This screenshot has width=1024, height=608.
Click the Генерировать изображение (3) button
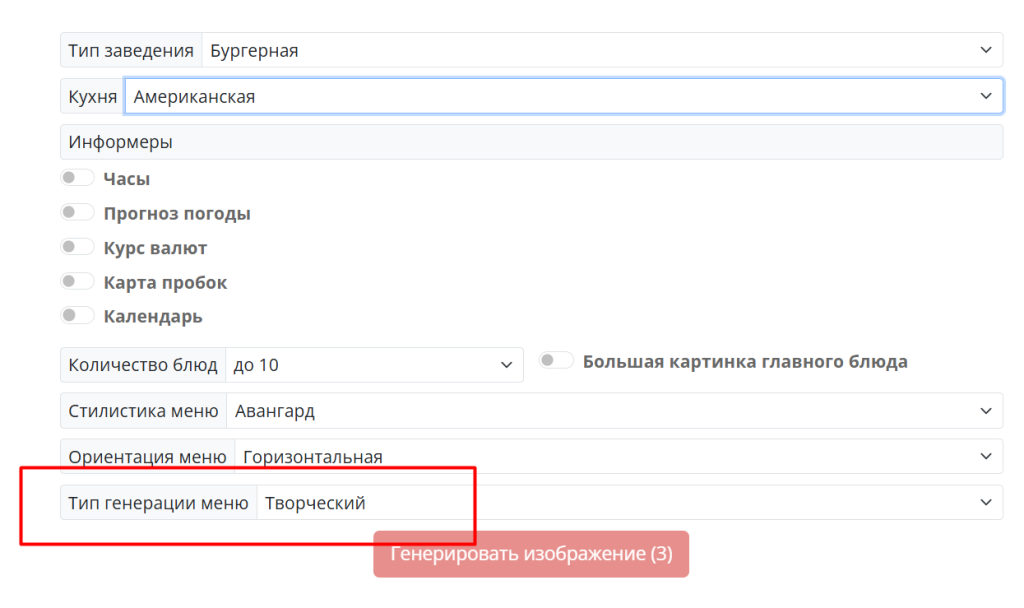tap(531, 554)
